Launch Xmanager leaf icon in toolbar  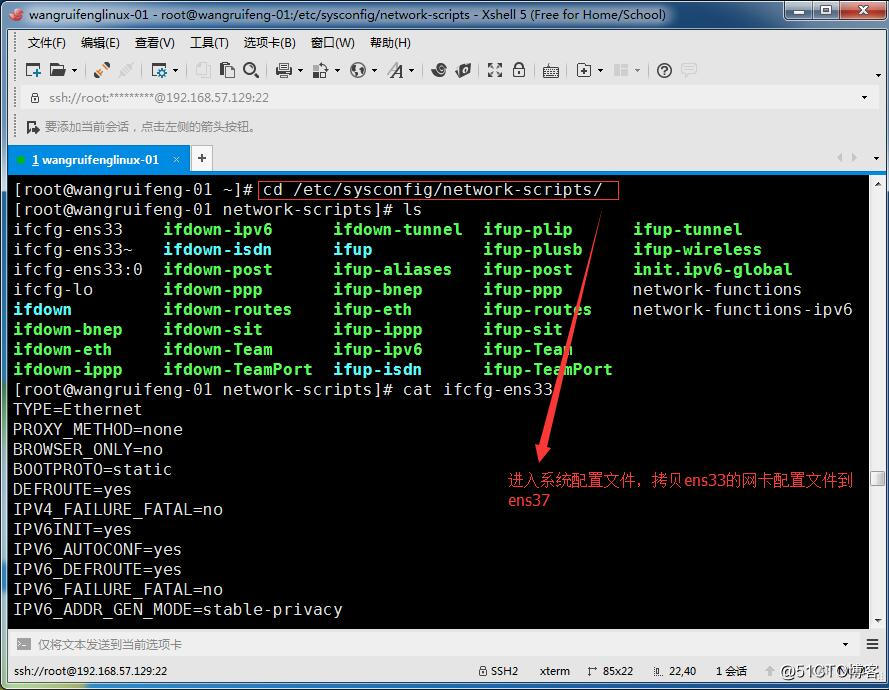(x=463, y=70)
